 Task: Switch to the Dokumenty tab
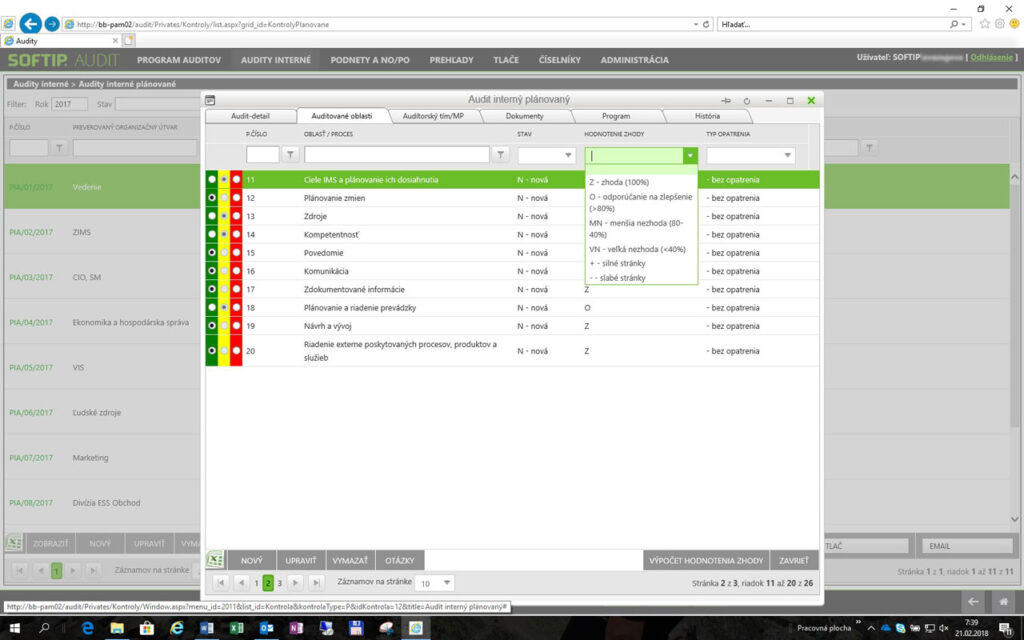528,115
